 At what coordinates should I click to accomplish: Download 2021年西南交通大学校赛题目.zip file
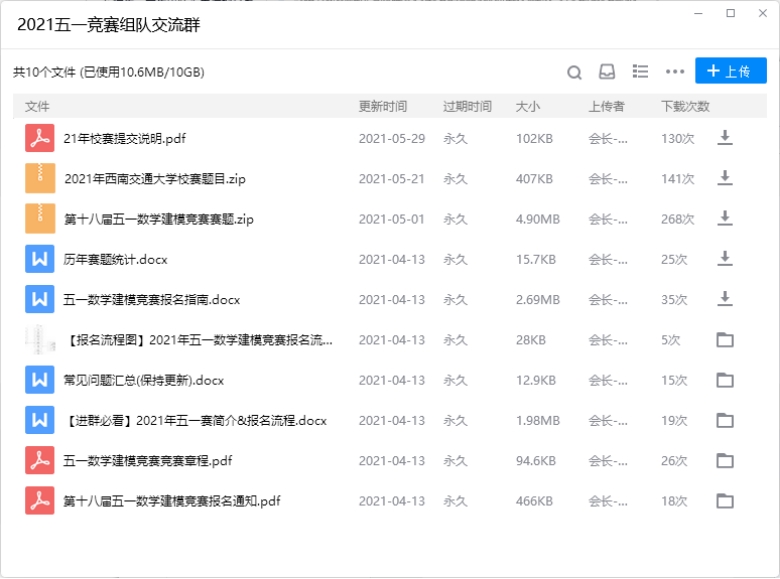coord(725,178)
